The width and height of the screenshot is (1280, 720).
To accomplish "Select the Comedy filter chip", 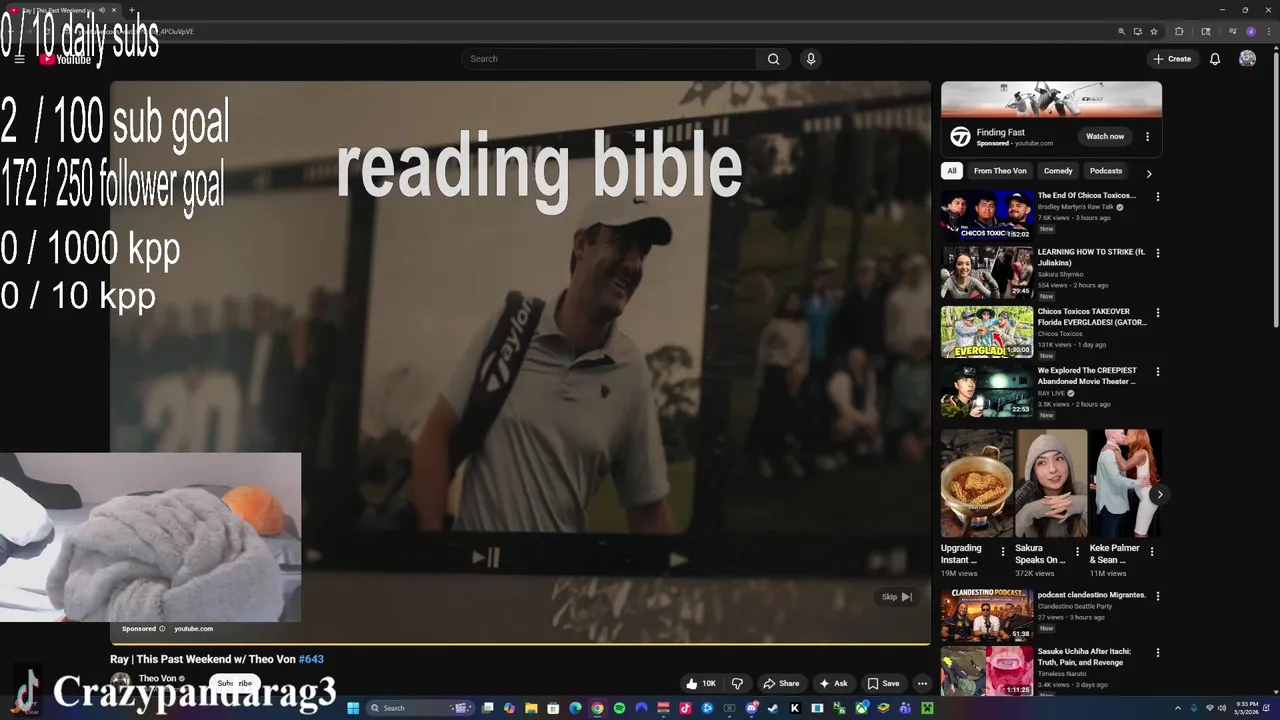I will click(x=1058, y=171).
